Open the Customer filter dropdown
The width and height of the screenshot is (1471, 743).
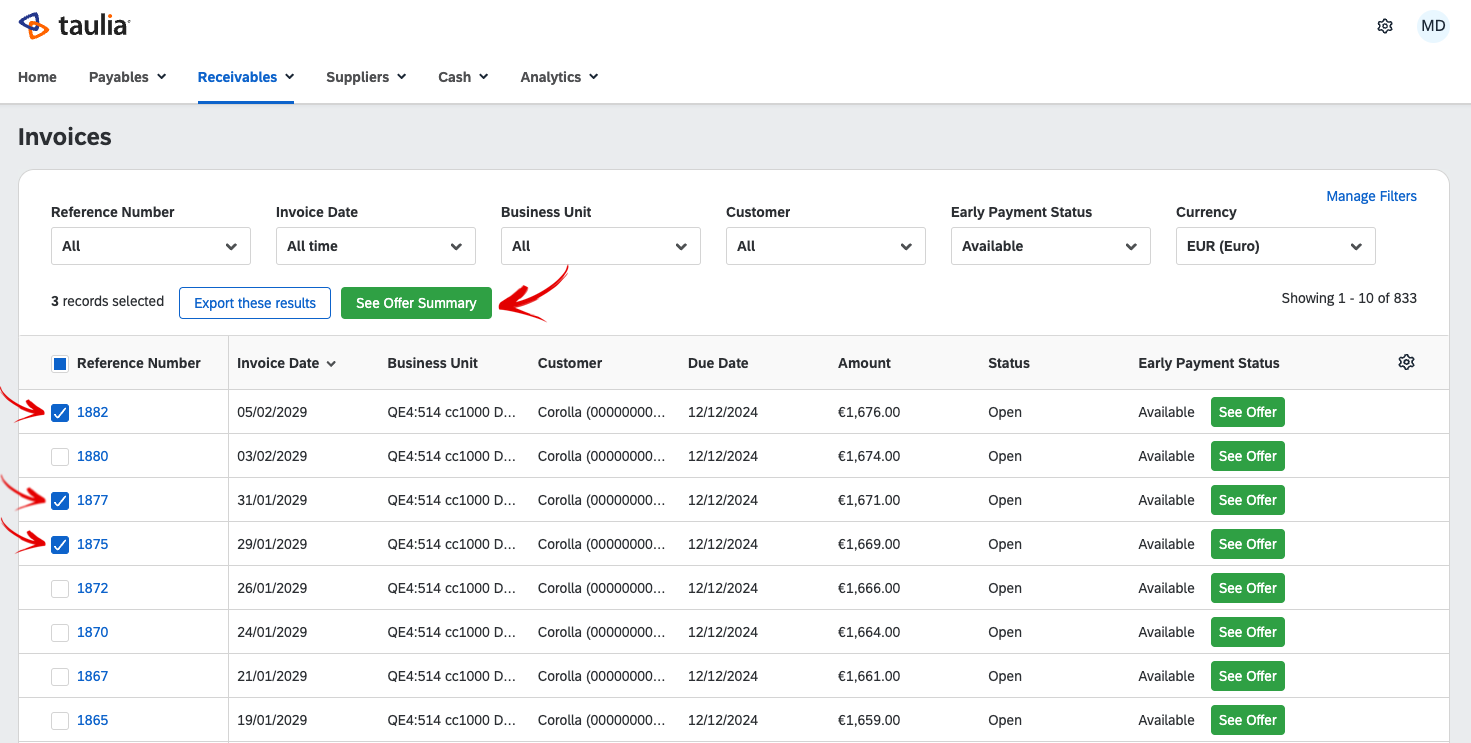tap(826, 246)
